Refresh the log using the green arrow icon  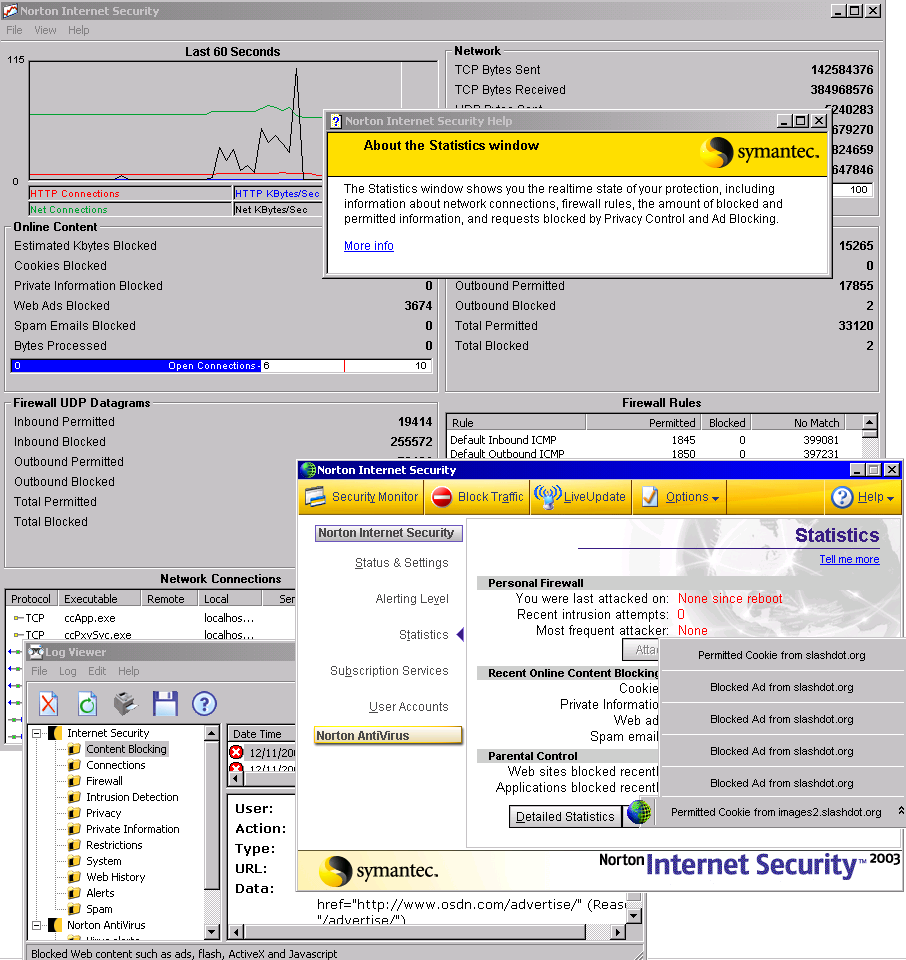pyautogui.click(x=87, y=703)
